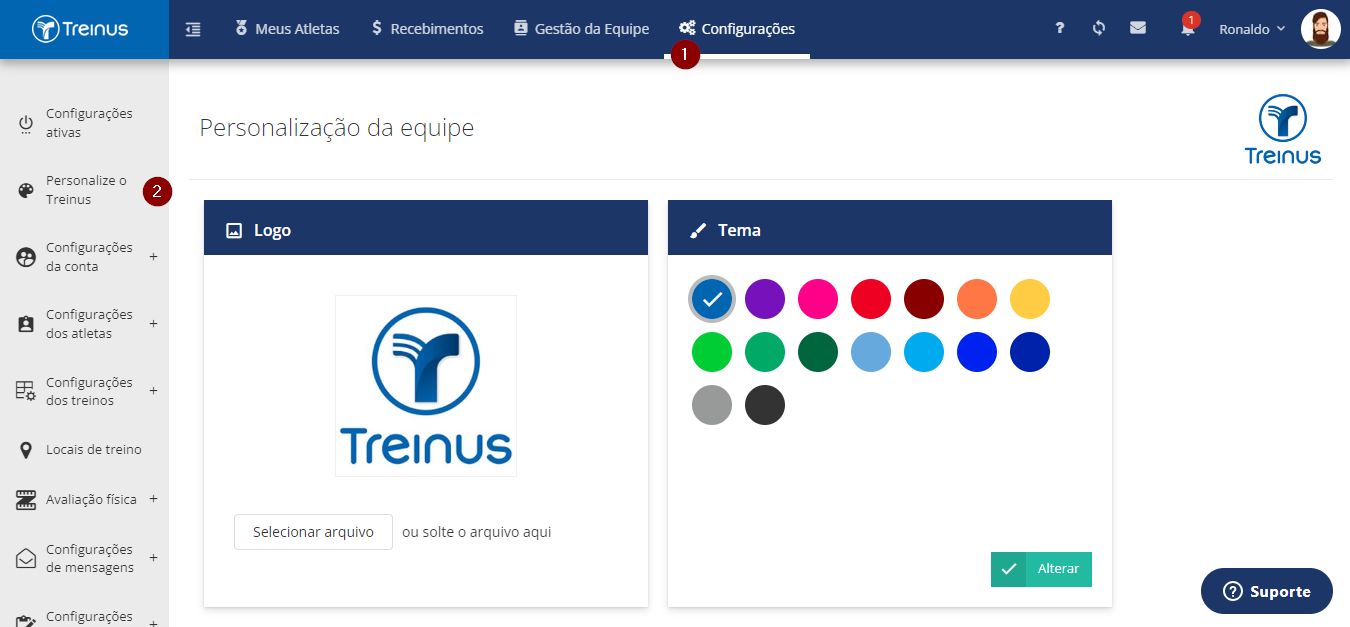Click the 'ou solte o arquivo aqui' drop text

click(477, 532)
